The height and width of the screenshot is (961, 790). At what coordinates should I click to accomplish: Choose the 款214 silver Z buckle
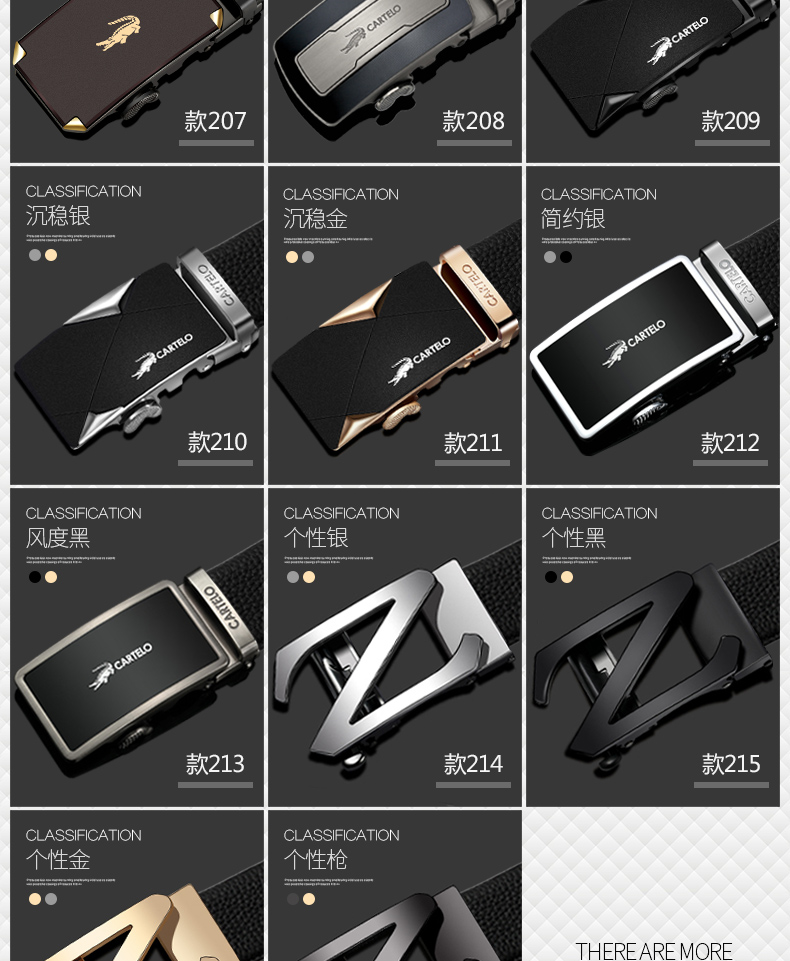pos(395,647)
